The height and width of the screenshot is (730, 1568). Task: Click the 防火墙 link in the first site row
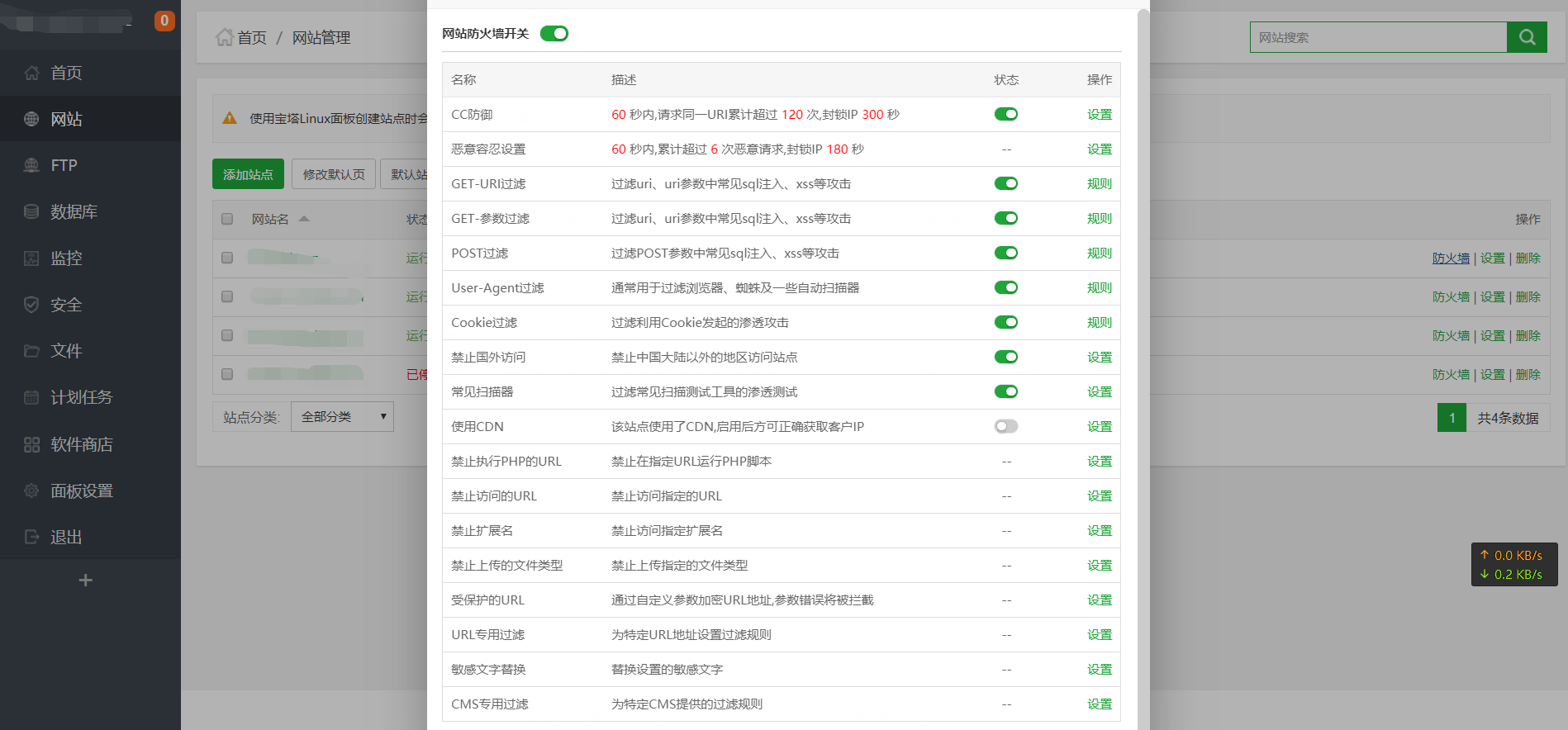pyautogui.click(x=1451, y=258)
